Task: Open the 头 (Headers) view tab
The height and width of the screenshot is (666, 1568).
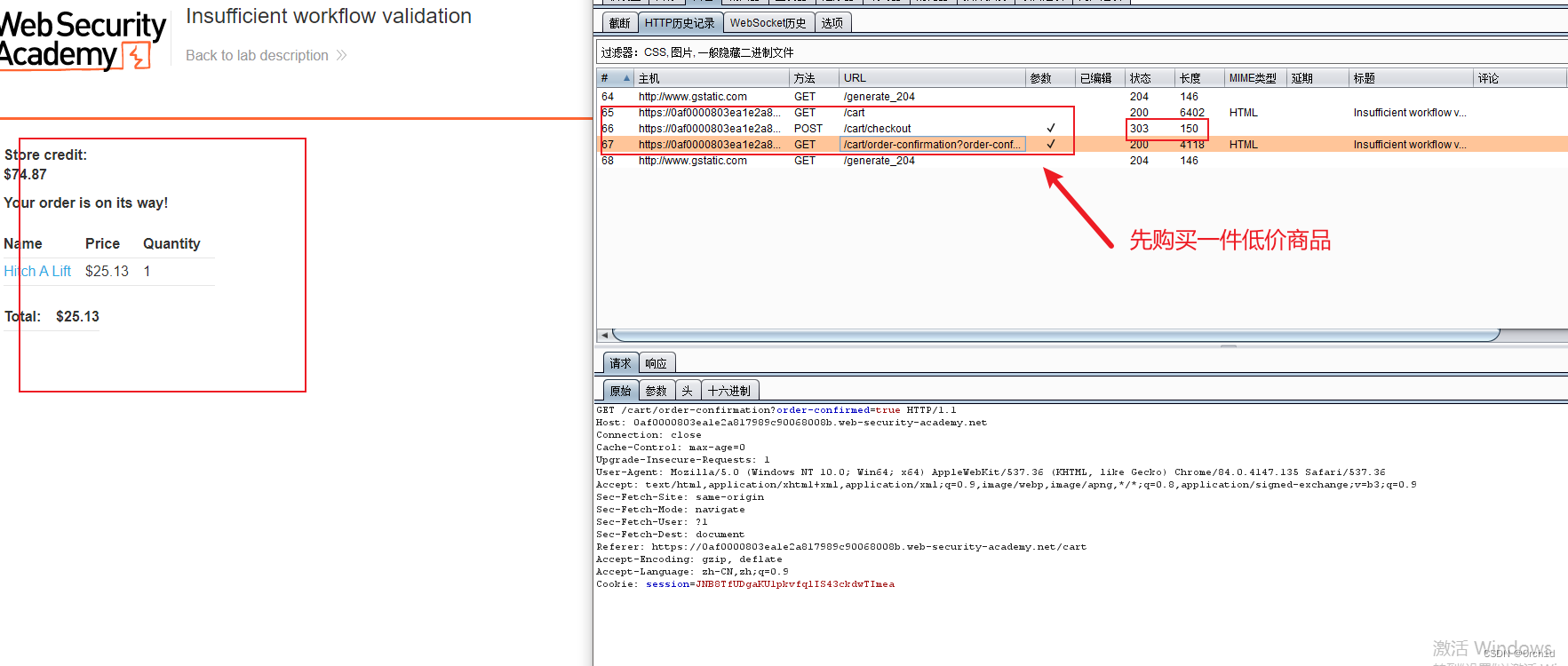Action: pos(688,391)
